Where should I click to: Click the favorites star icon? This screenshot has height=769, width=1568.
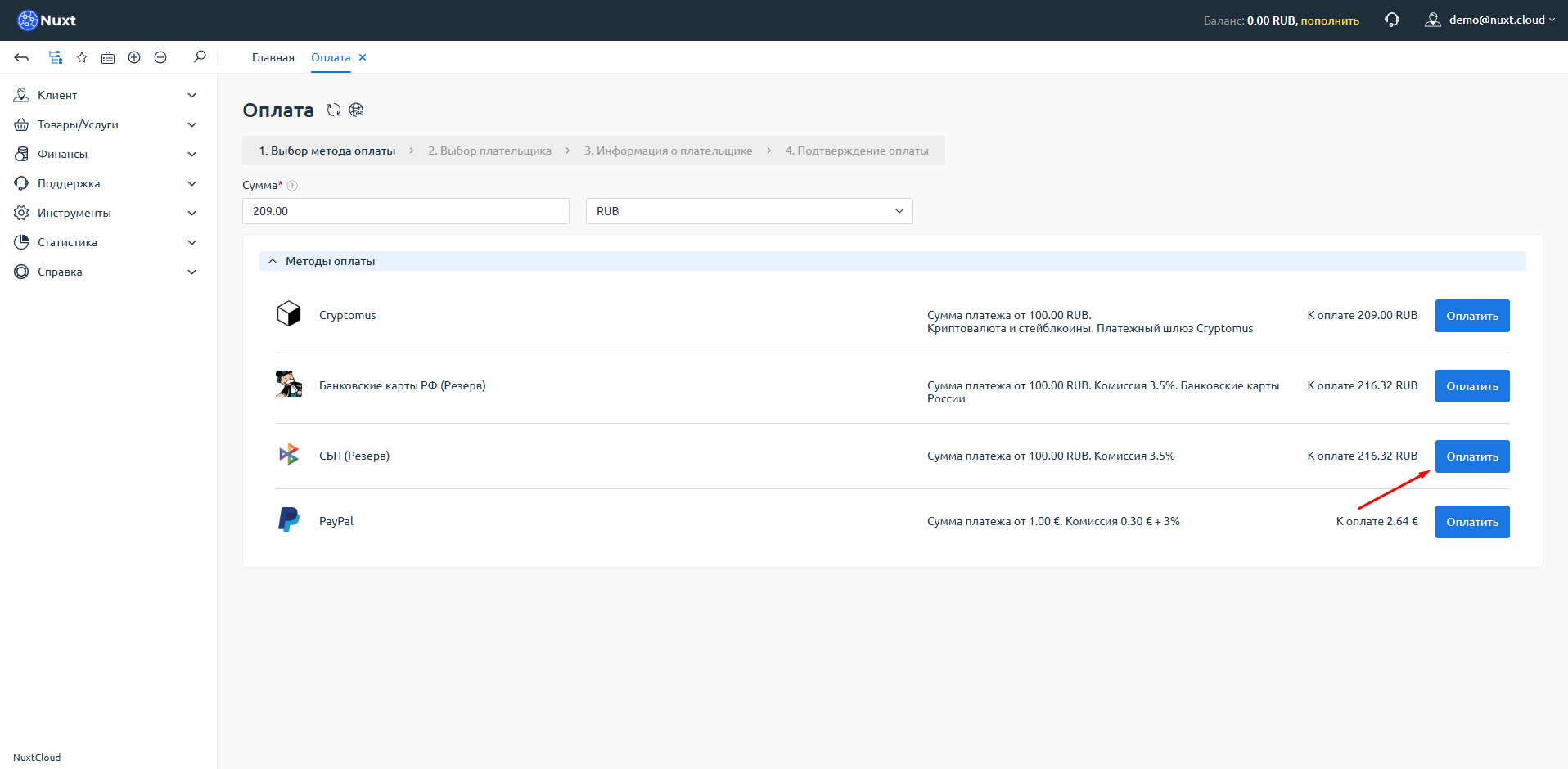[x=82, y=57]
